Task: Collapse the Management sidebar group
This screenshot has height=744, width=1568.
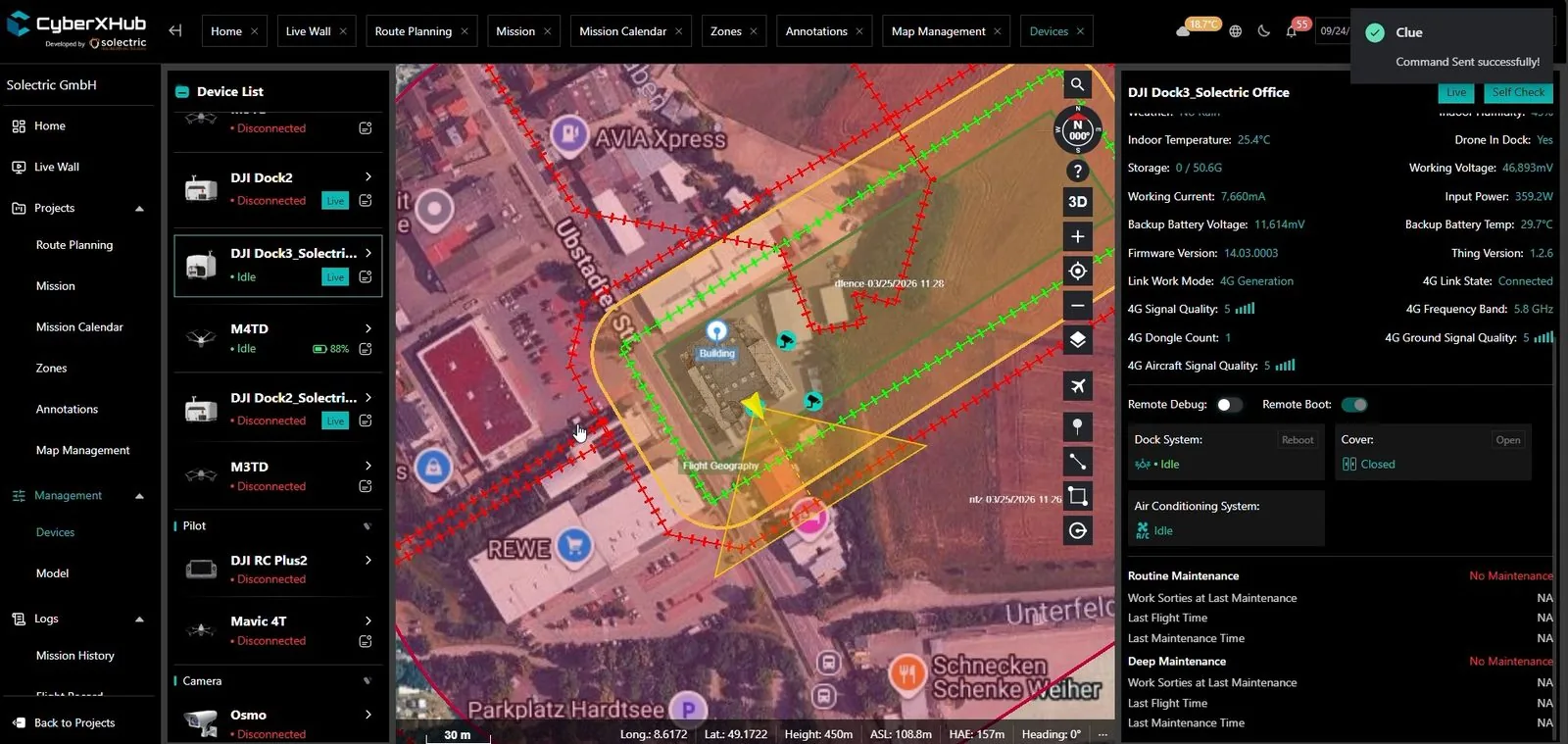Action: coord(139,496)
